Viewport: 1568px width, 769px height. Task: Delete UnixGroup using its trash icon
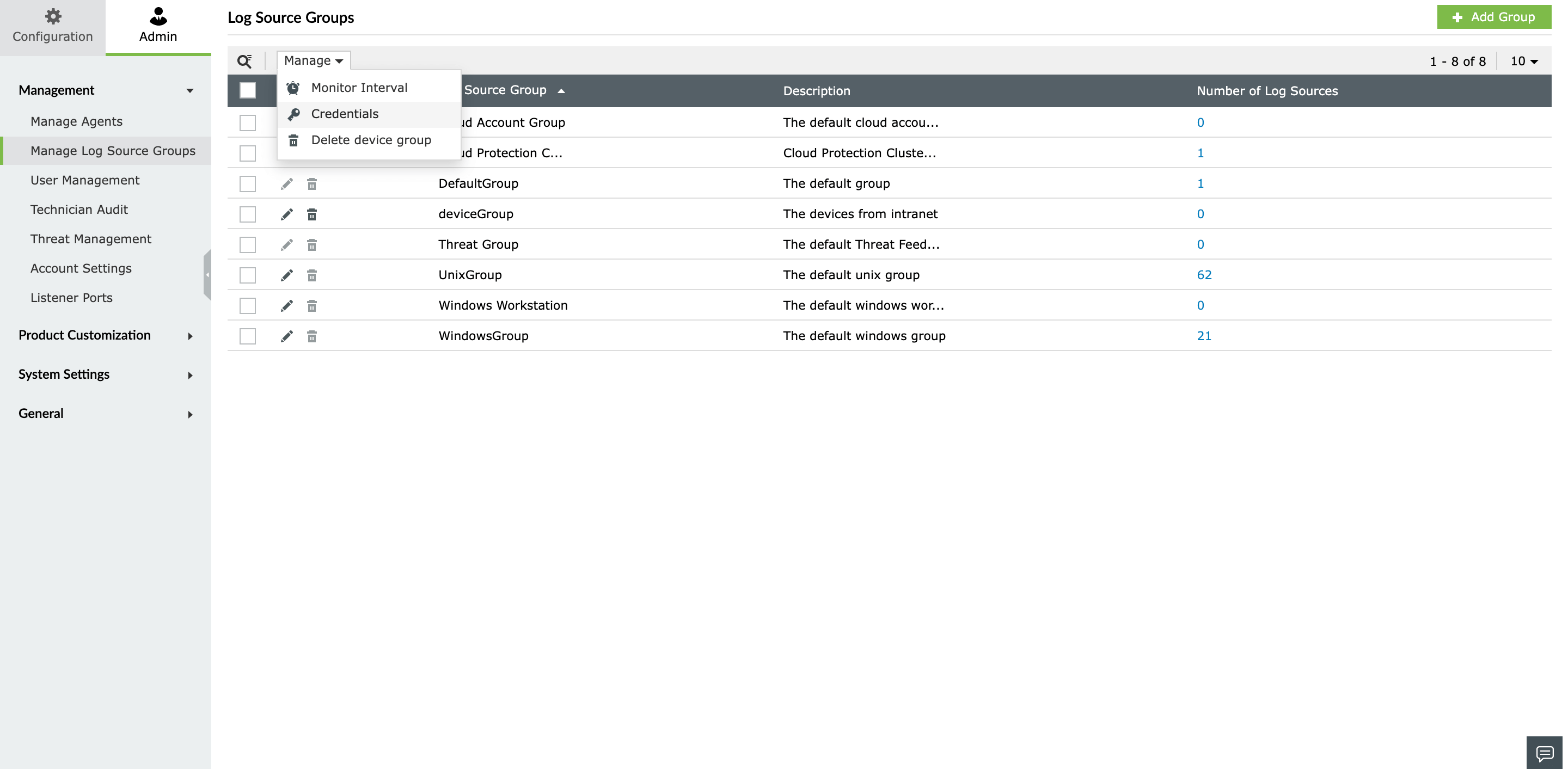tap(311, 275)
